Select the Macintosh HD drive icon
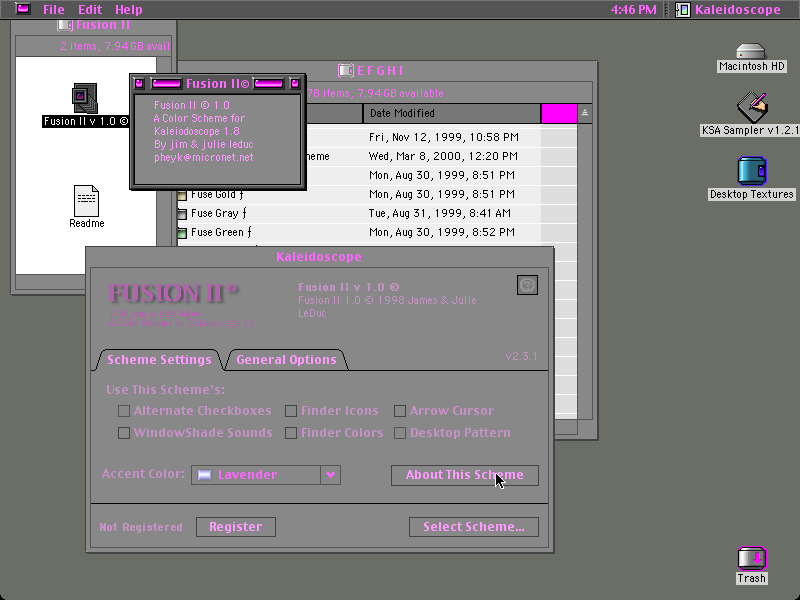The height and width of the screenshot is (600, 800). tap(751, 52)
